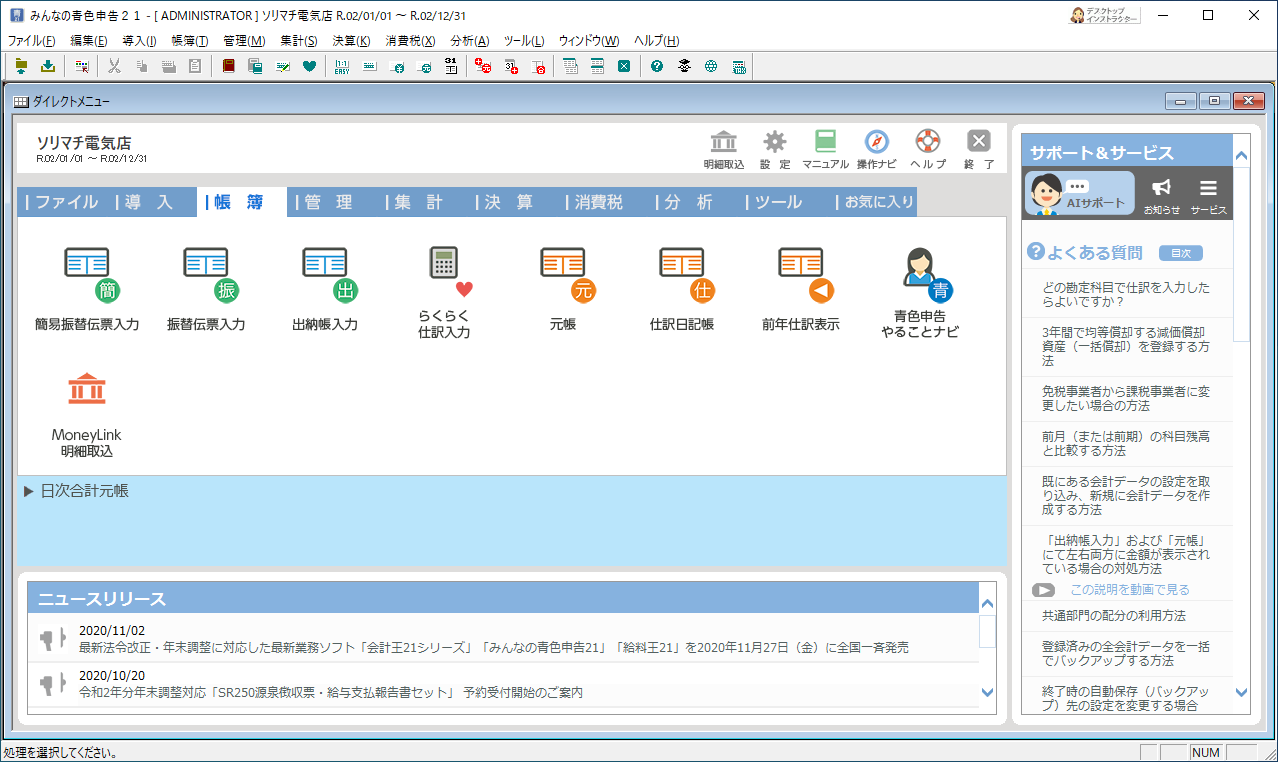Open 設定 gear icon
Viewport: 1278px width, 762px height.
pos(775,150)
